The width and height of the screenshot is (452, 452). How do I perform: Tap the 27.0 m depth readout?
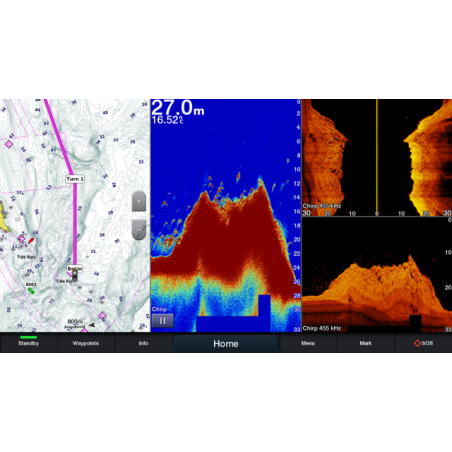(x=178, y=108)
